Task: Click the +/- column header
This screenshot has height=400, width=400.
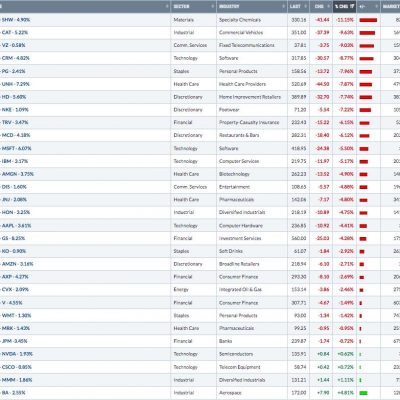Action: click(362, 6)
